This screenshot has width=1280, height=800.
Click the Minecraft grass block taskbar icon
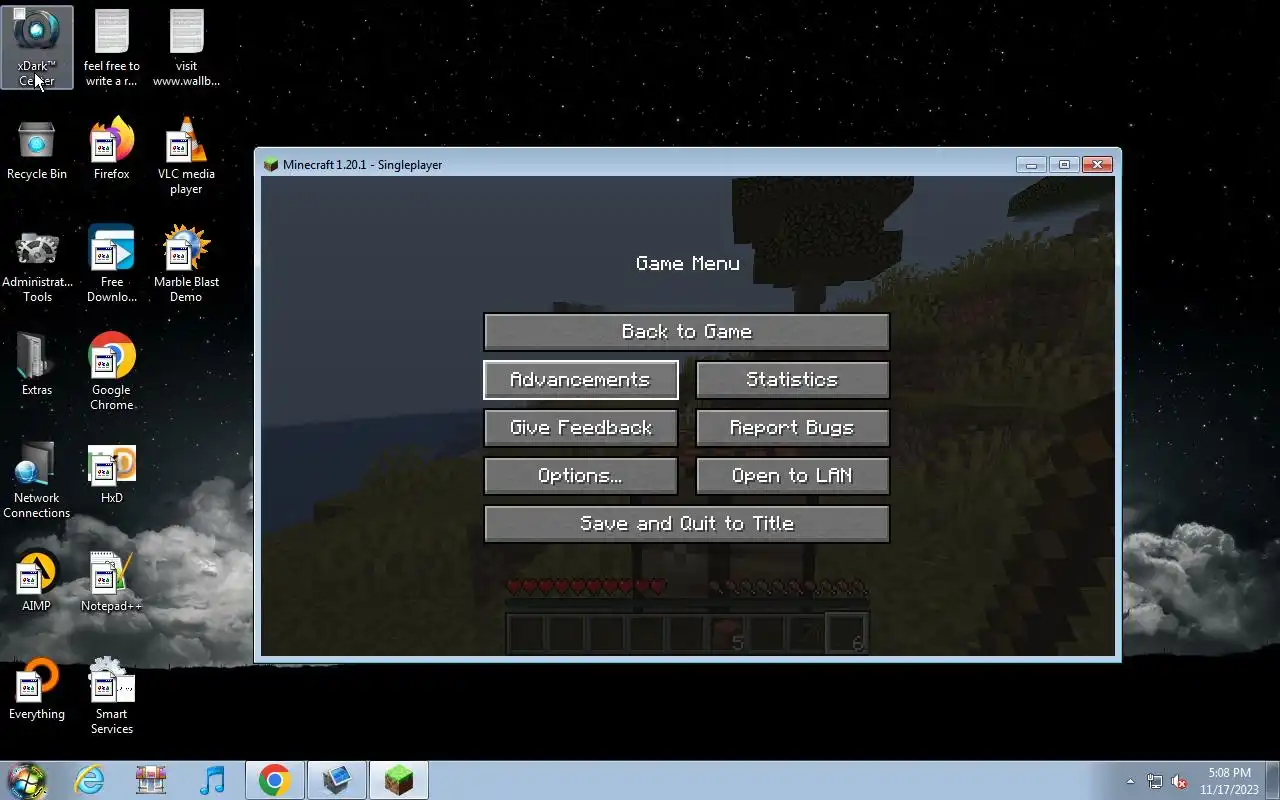pyautogui.click(x=399, y=780)
